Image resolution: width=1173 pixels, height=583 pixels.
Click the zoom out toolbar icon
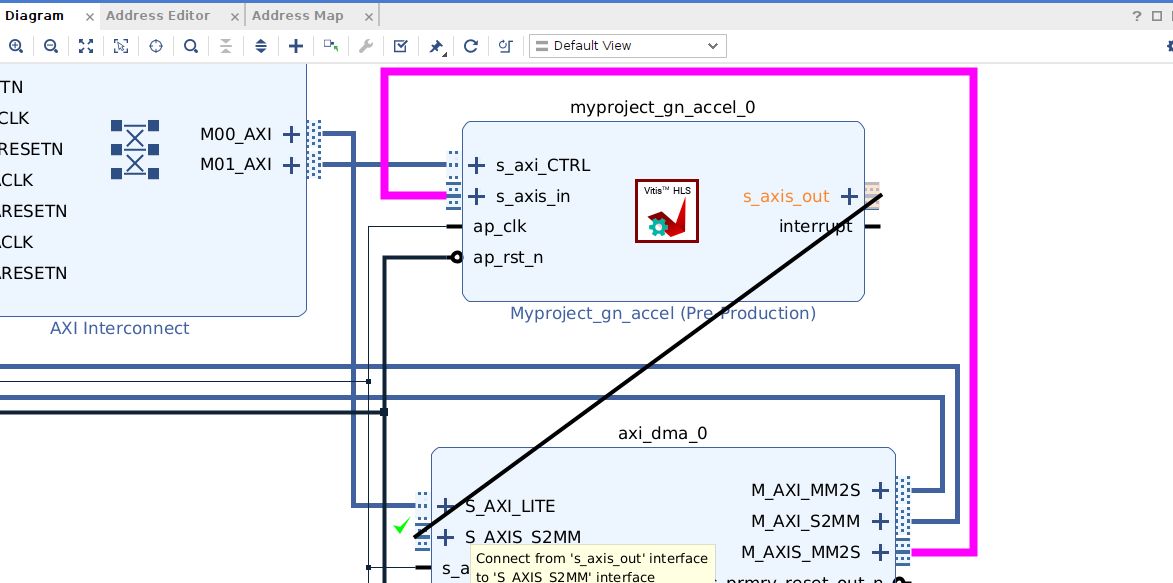coord(51,46)
